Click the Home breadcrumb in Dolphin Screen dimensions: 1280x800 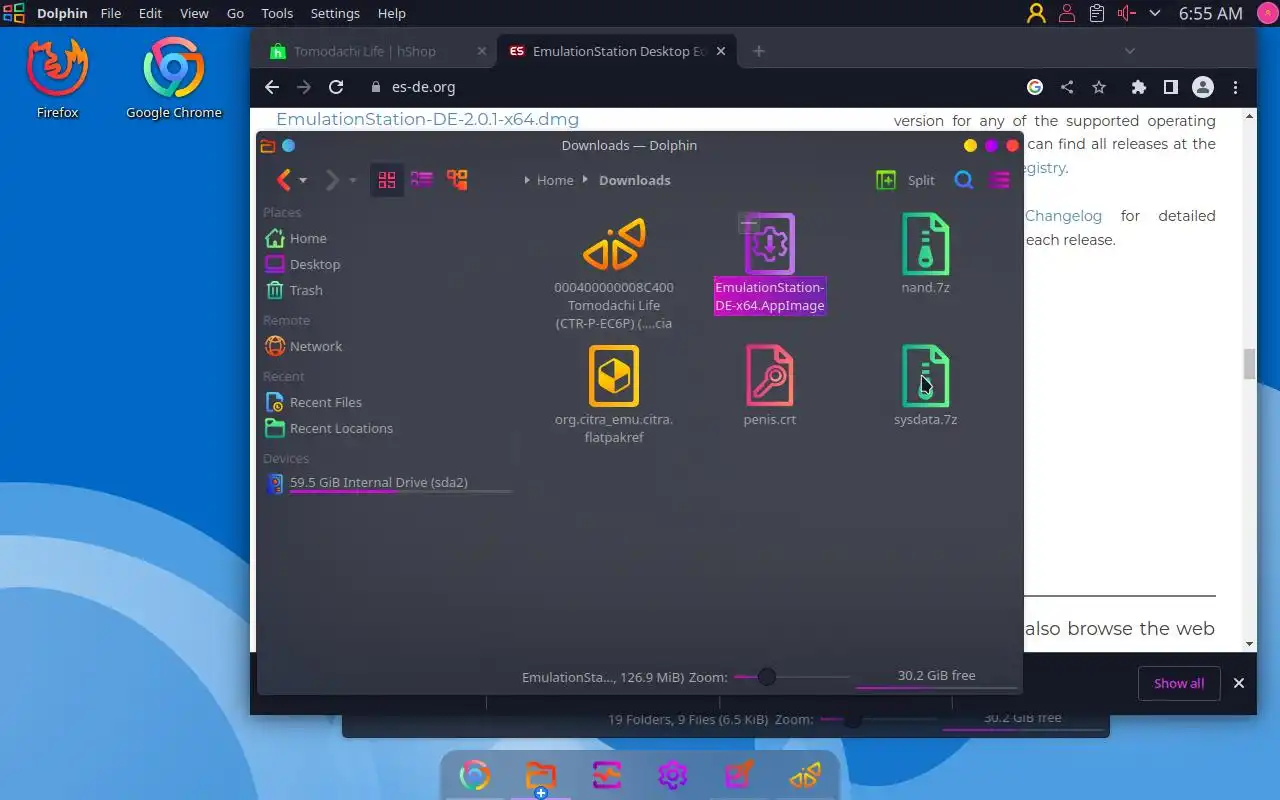pos(555,180)
